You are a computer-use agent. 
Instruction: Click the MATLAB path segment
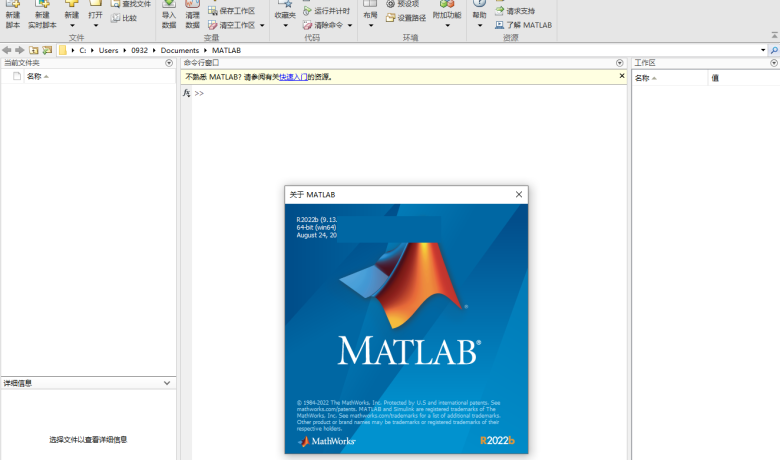[226, 50]
